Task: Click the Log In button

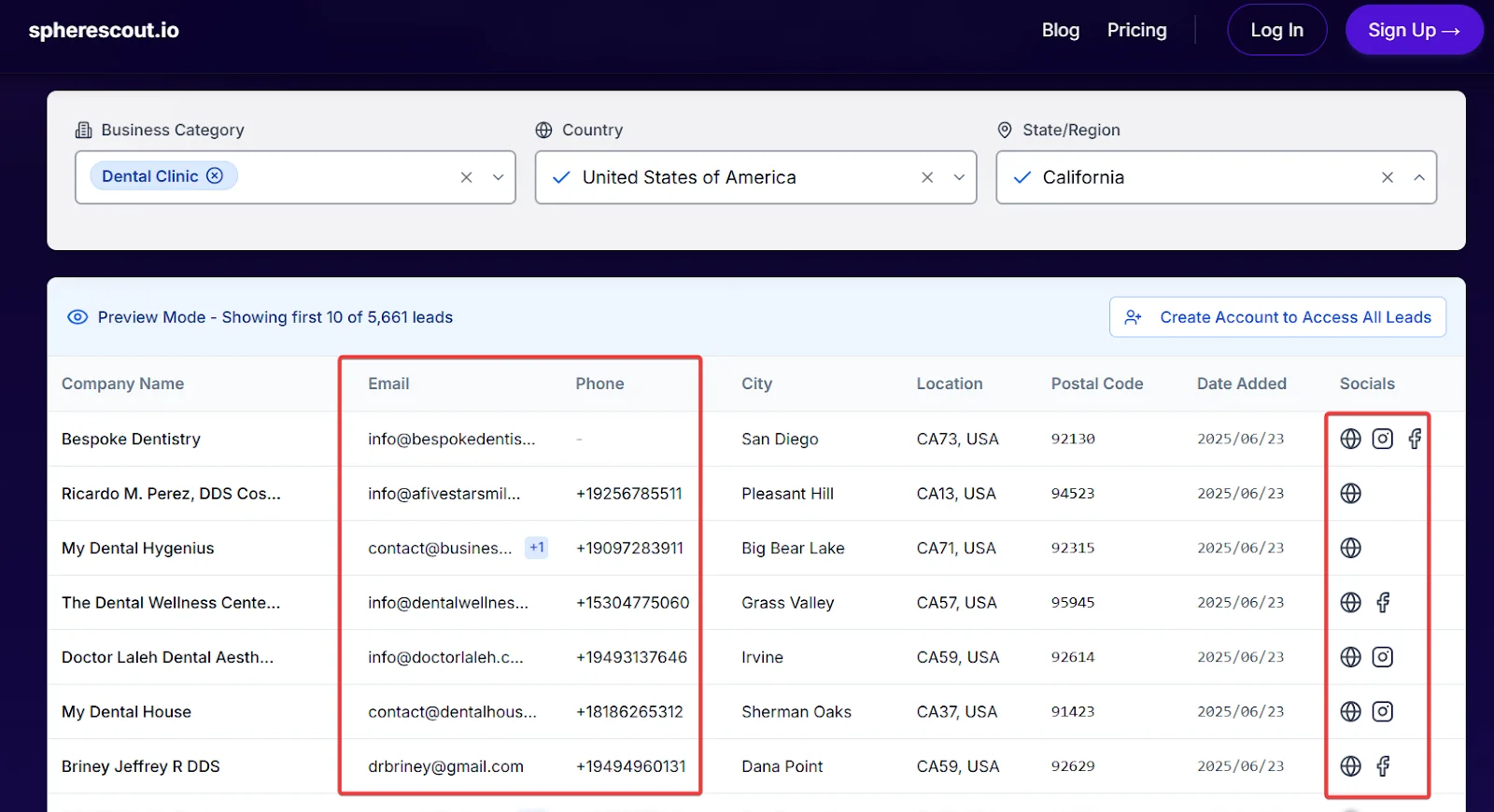Action: [1276, 30]
